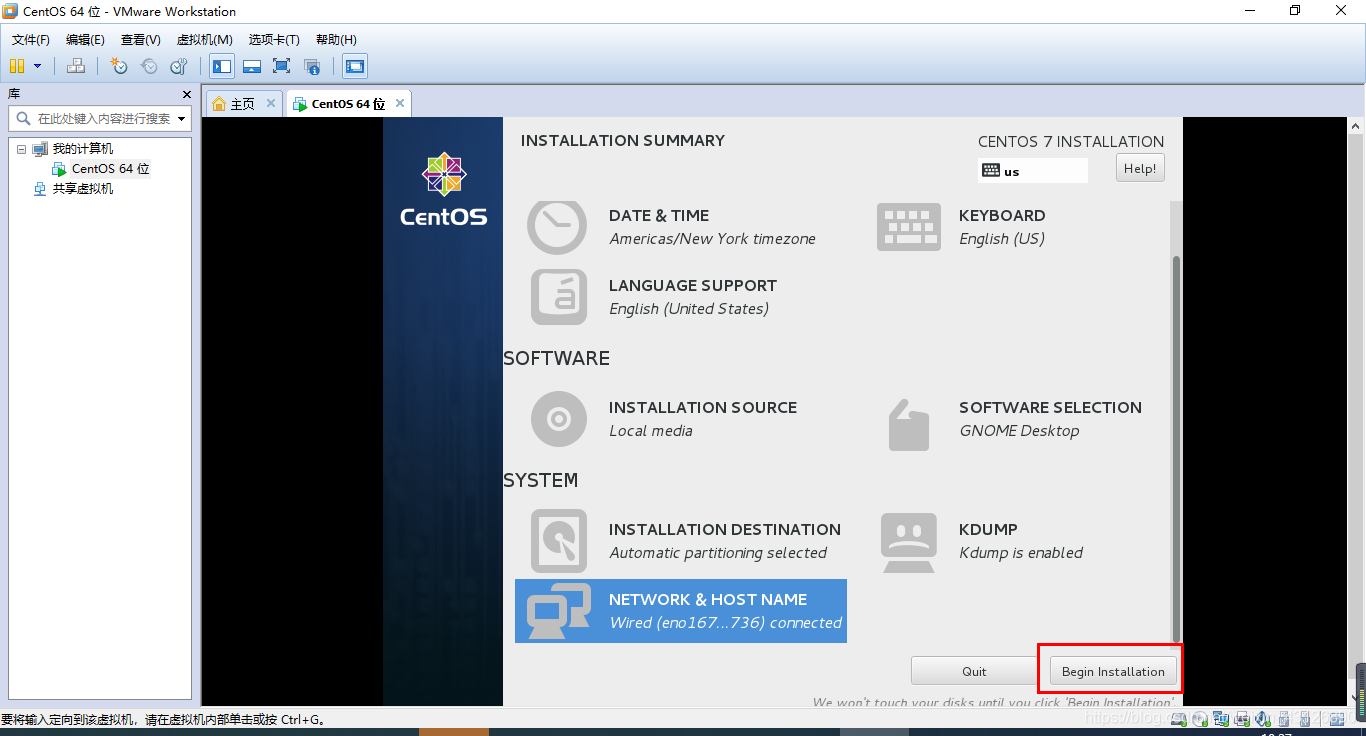Viewport: 1366px width, 736px height.
Task: Click the printer status bar icon
Action: coord(1242,718)
